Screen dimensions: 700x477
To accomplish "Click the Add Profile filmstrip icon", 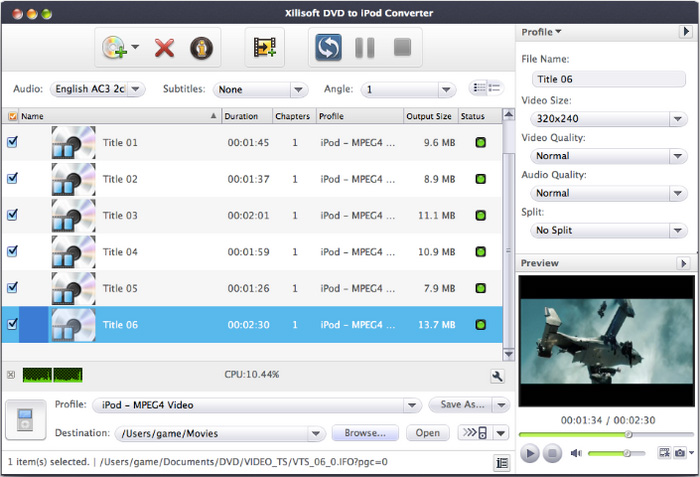I will pos(265,47).
